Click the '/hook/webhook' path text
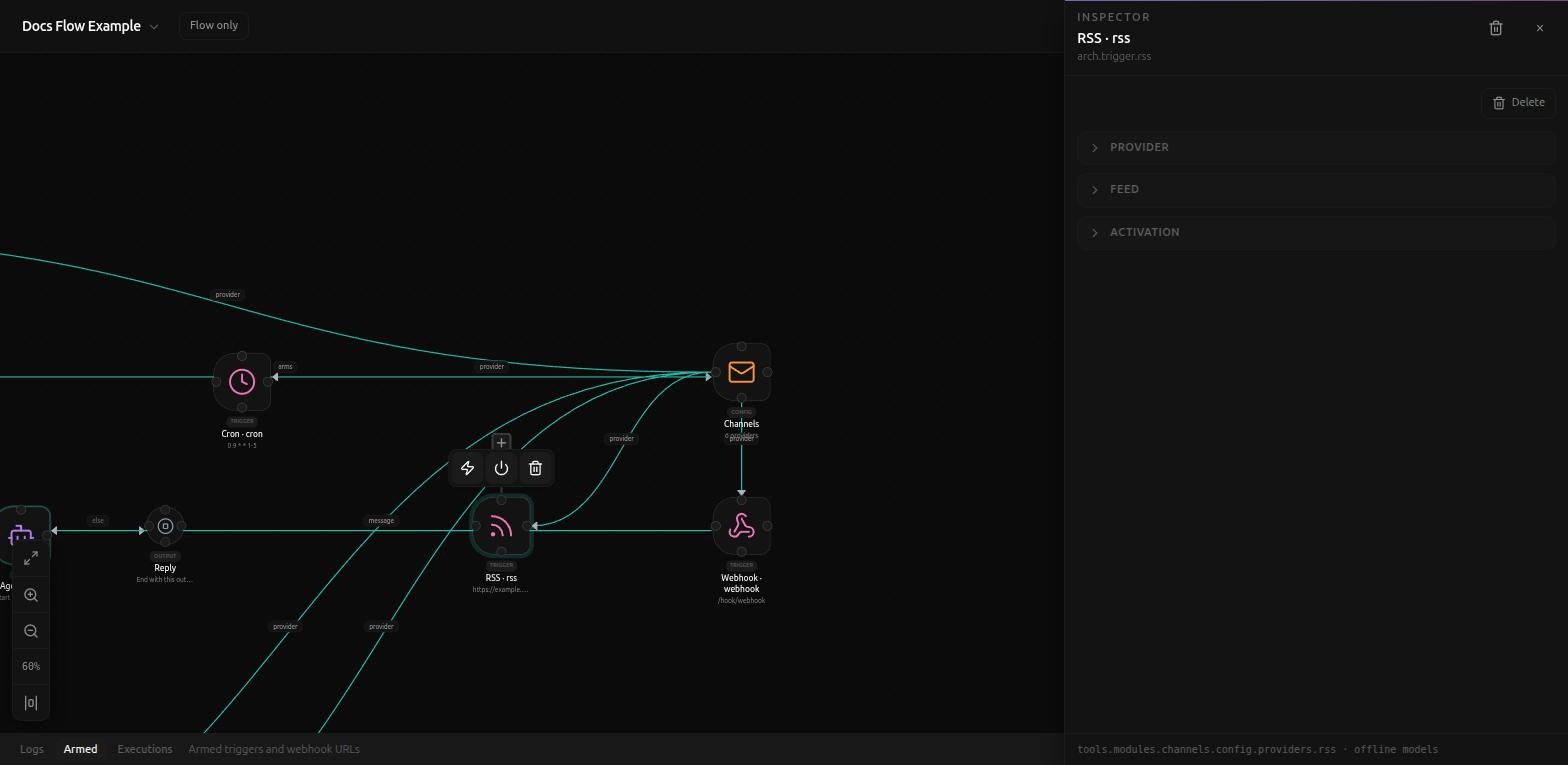Viewport: 1568px width, 765px height. click(x=741, y=601)
